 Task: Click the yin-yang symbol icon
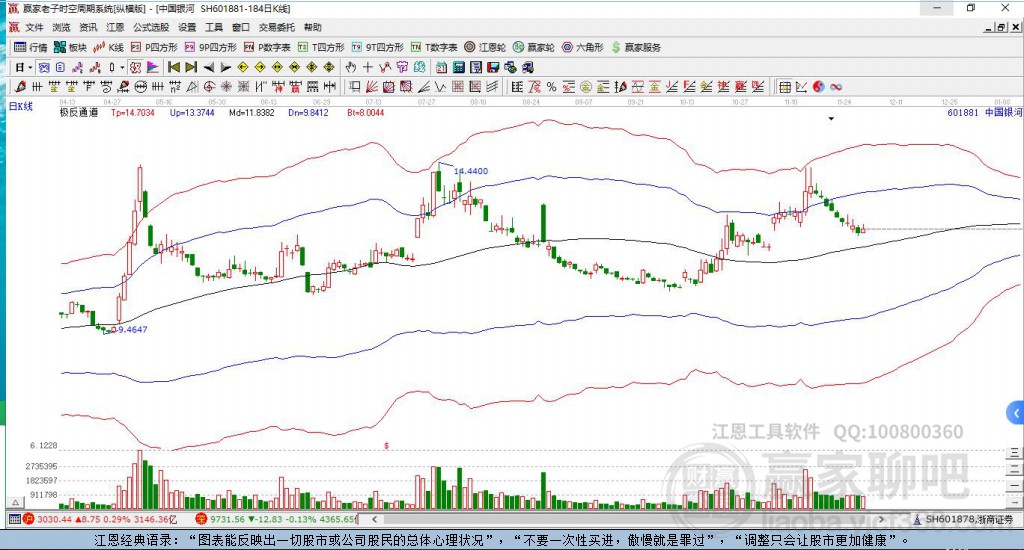click(x=819, y=86)
